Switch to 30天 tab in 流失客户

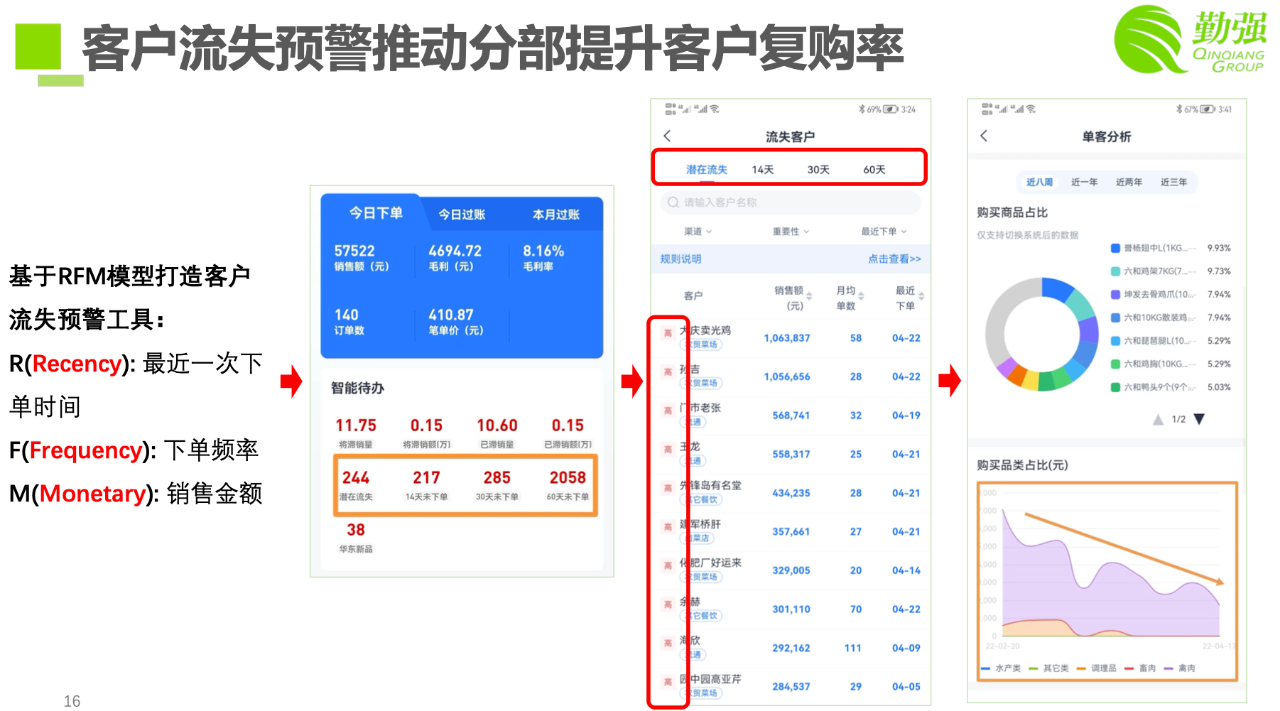tap(818, 170)
